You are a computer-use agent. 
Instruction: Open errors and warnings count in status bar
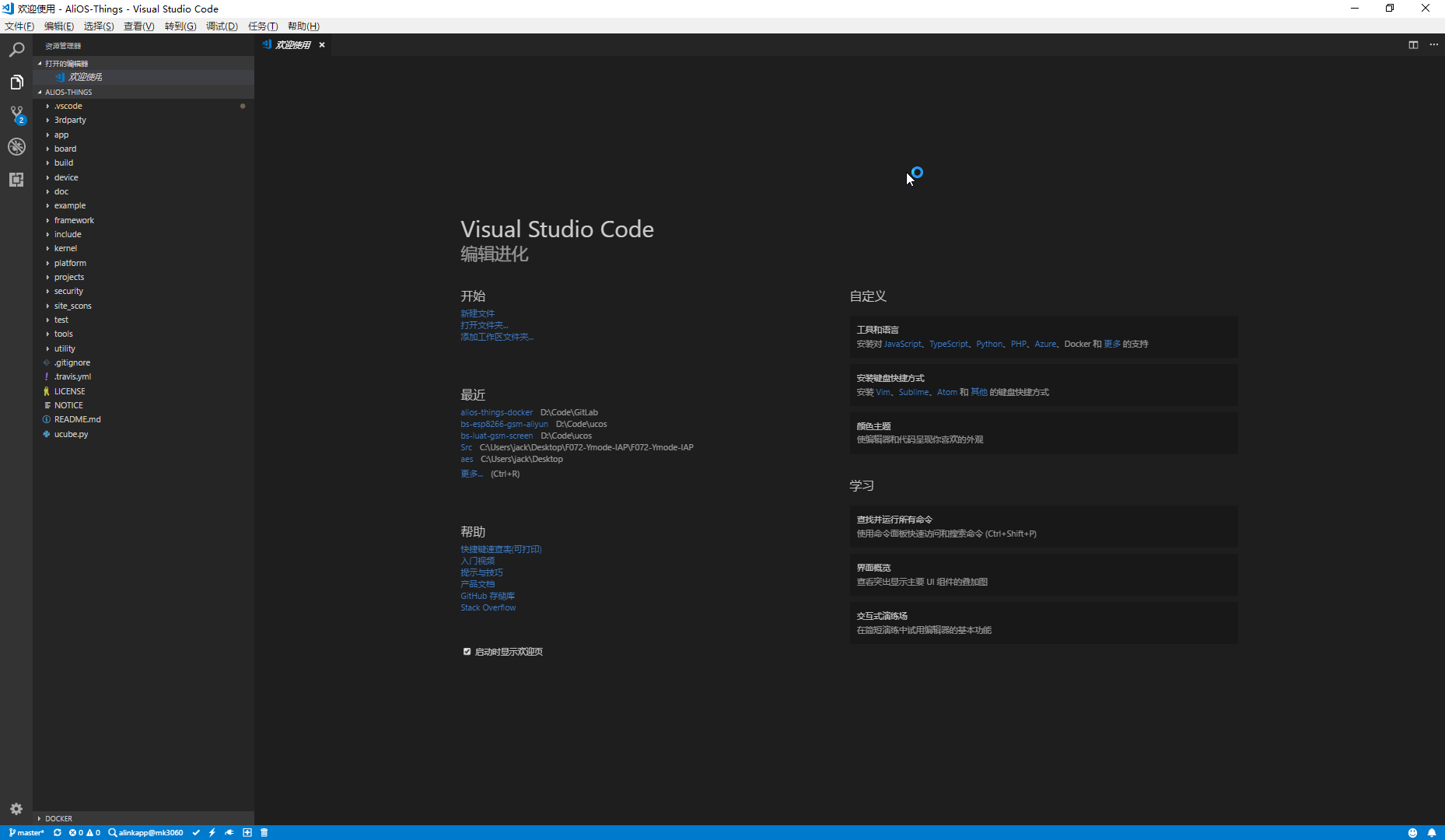point(84,832)
